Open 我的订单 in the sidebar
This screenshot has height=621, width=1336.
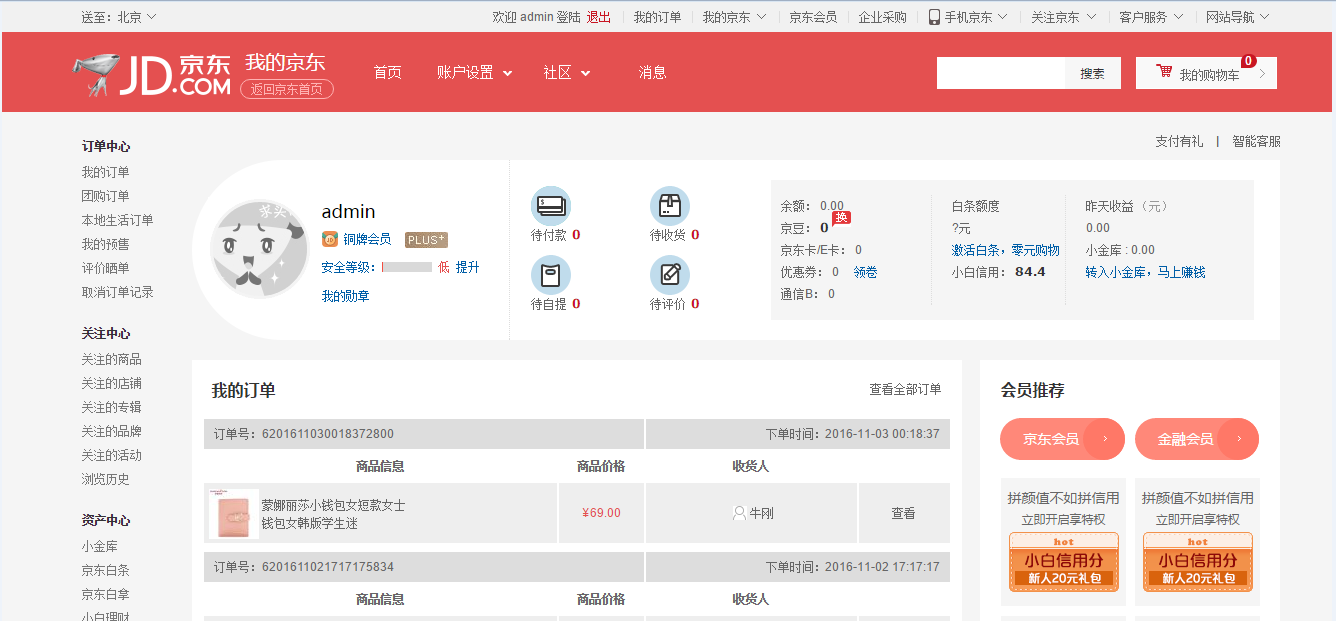(105, 172)
